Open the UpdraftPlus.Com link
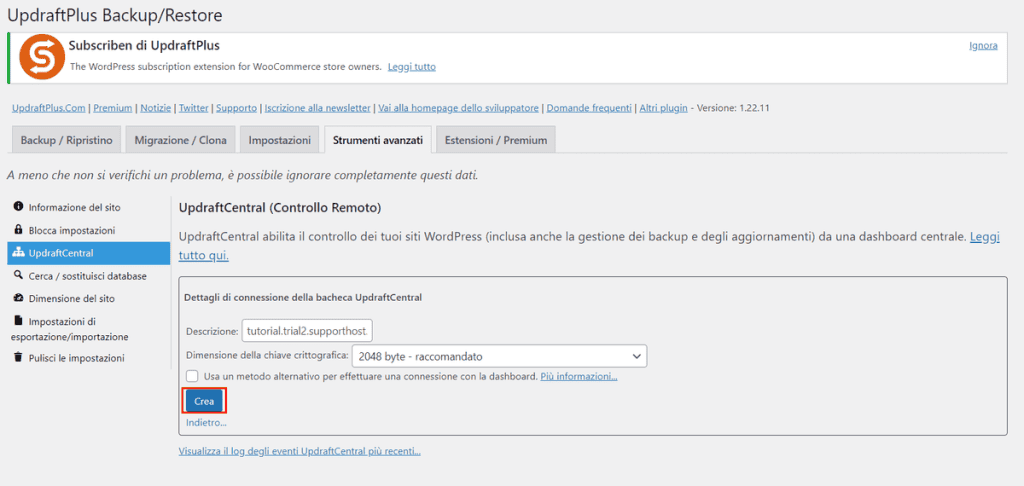This screenshot has height=486, width=1024. pyautogui.click(x=48, y=108)
